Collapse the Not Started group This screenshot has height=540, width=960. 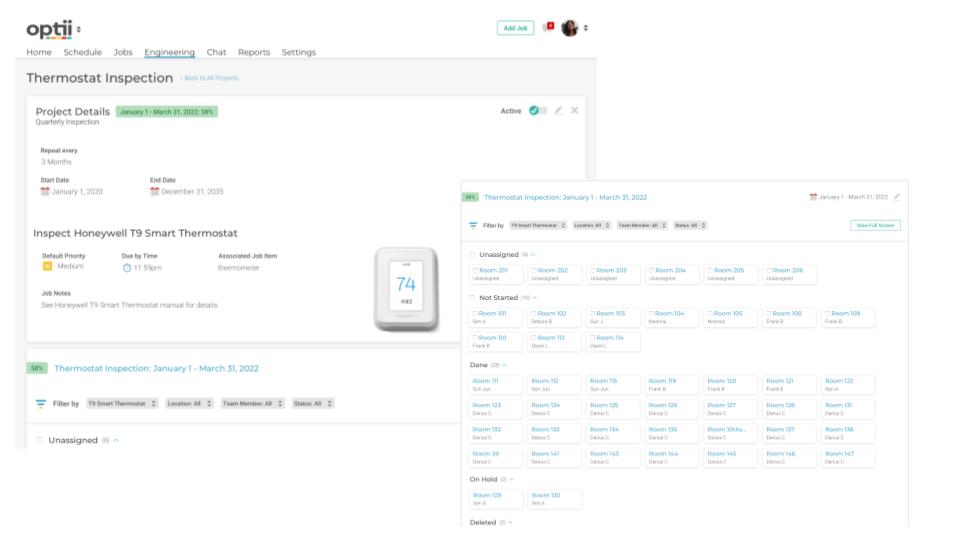534,298
